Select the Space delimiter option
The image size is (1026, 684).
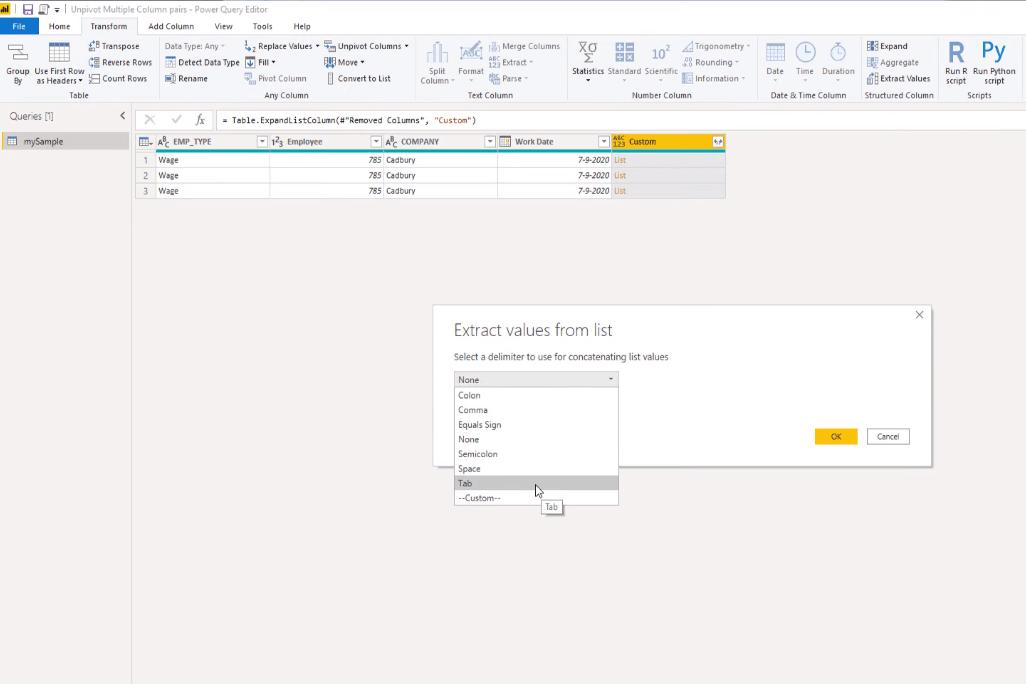pyautogui.click(x=536, y=469)
